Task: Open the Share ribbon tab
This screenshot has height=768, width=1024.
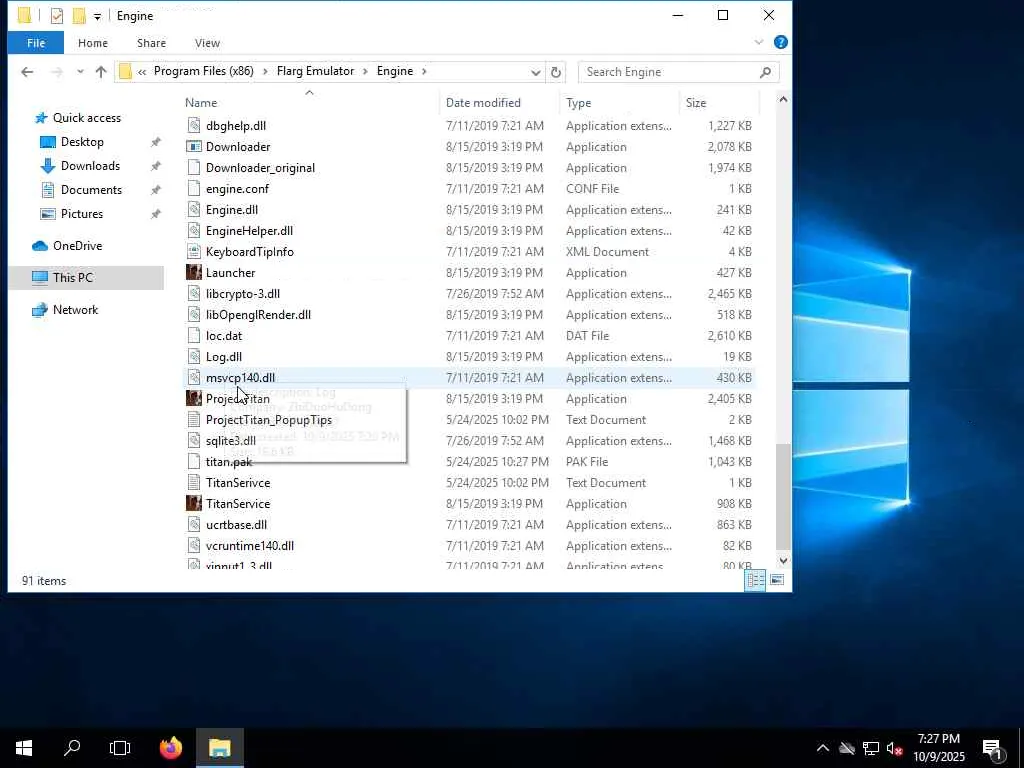Action: [x=152, y=43]
